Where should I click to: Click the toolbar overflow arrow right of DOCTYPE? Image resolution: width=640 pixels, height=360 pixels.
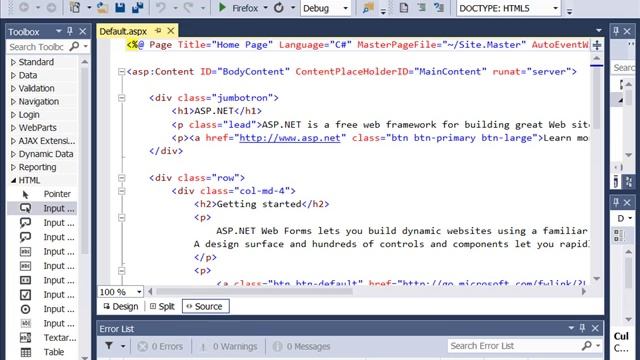tap(569, 11)
